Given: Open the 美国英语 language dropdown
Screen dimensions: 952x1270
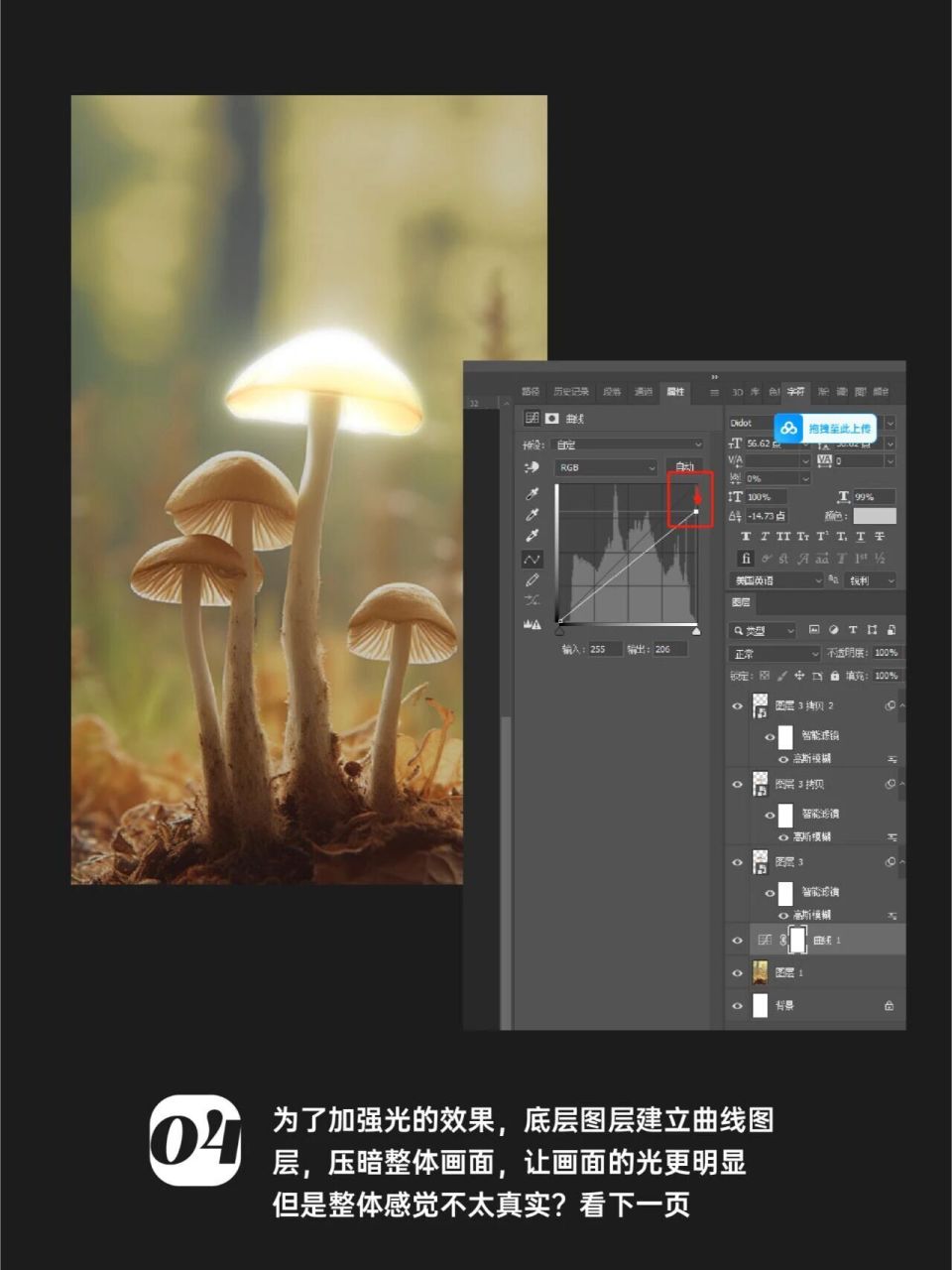Looking at the screenshot, I should [776, 580].
